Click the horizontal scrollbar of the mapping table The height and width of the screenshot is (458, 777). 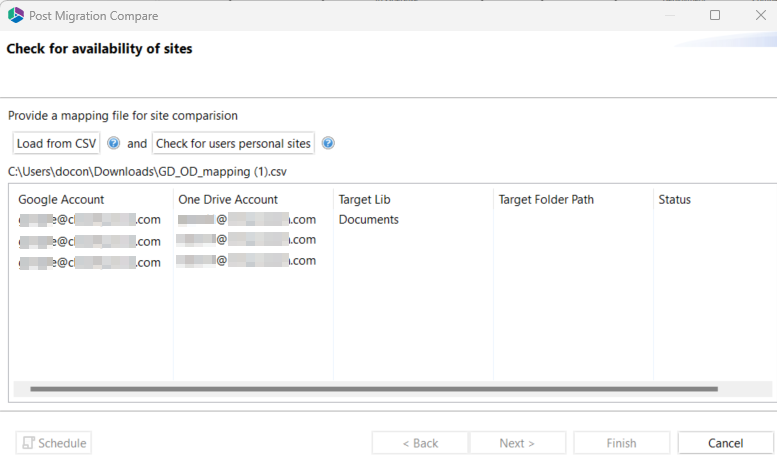click(374, 388)
